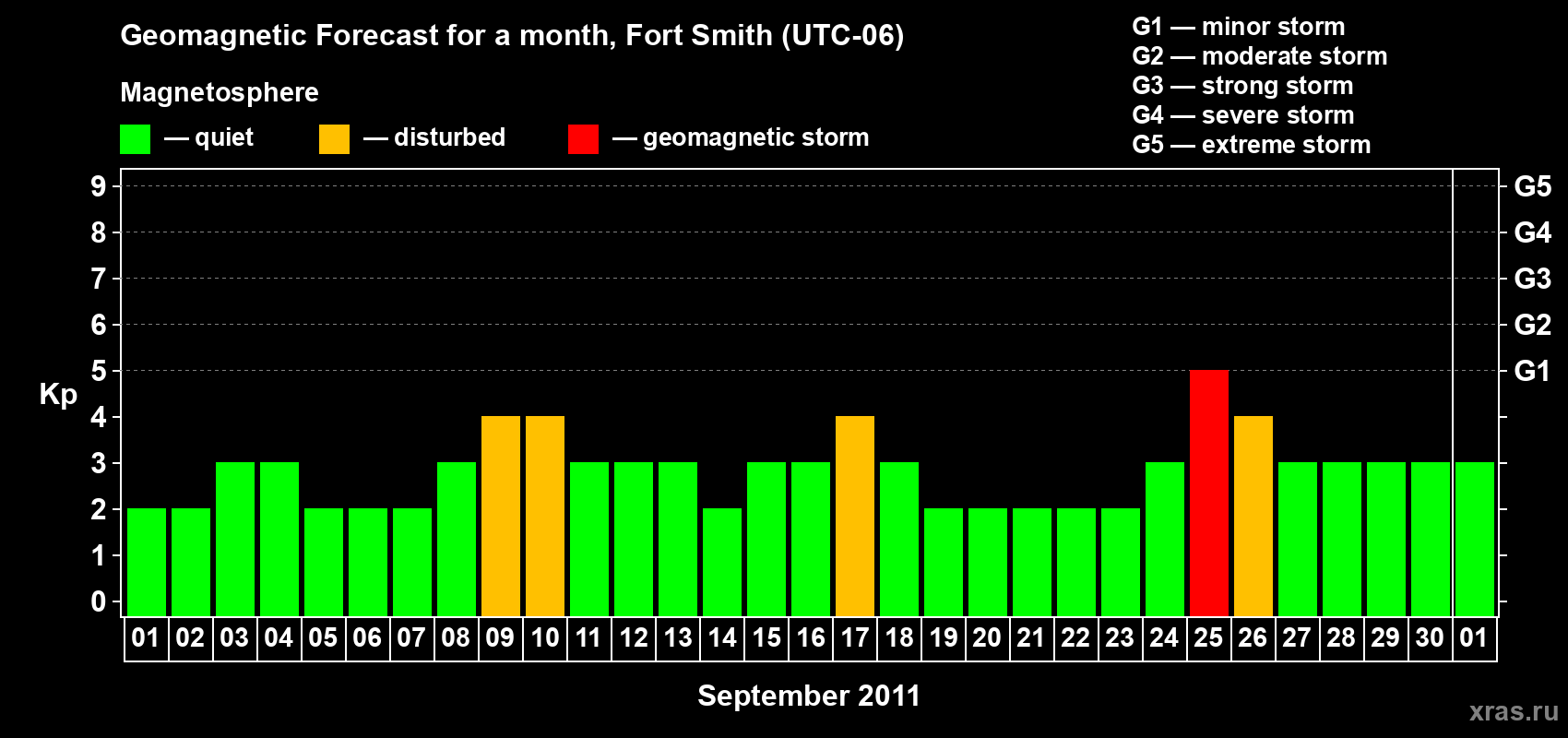Select the green bar for day 24
The width and height of the screenshot is (1568, 738).
[1165, 539]
